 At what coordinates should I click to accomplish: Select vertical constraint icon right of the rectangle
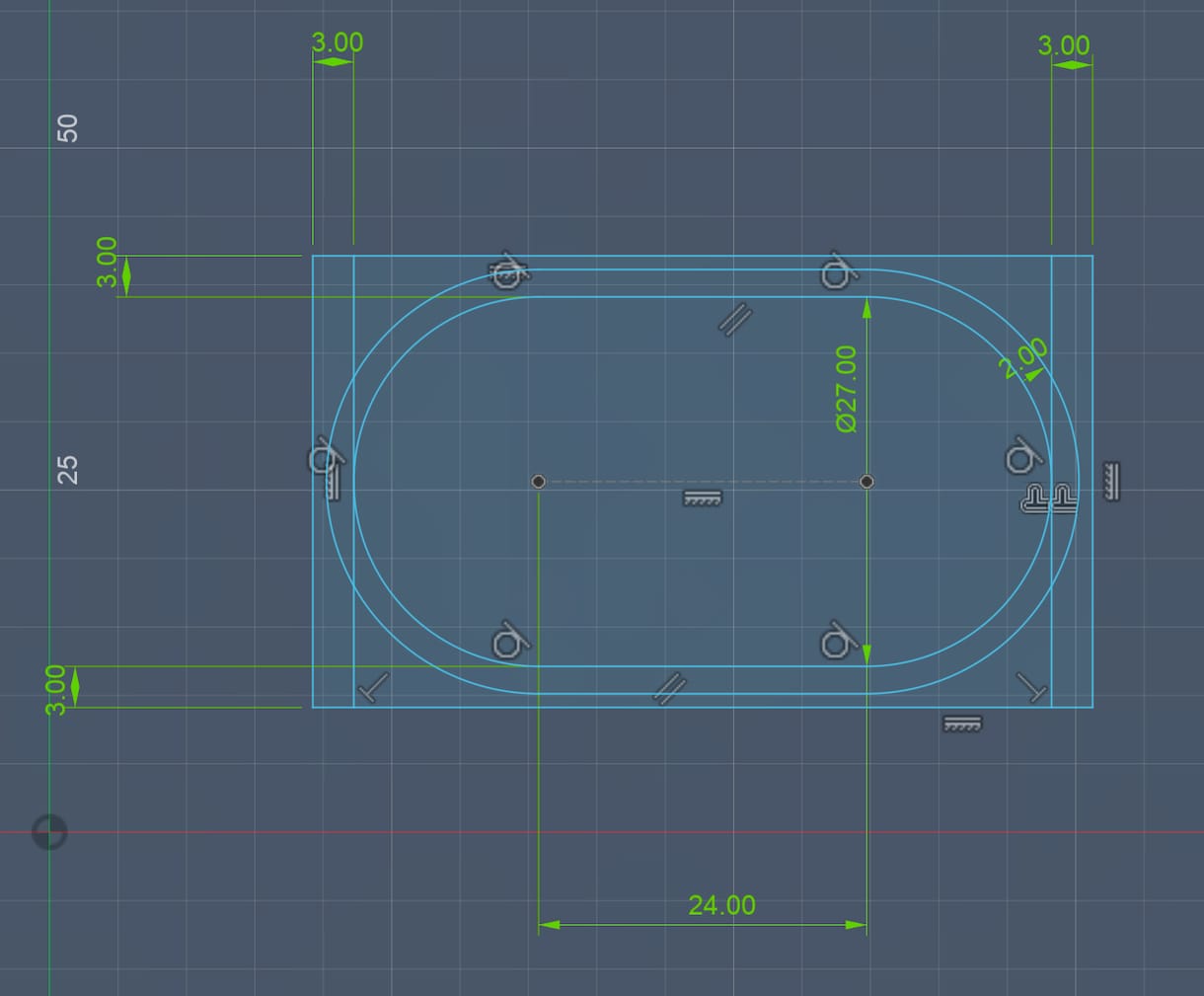pos(1111,481)
